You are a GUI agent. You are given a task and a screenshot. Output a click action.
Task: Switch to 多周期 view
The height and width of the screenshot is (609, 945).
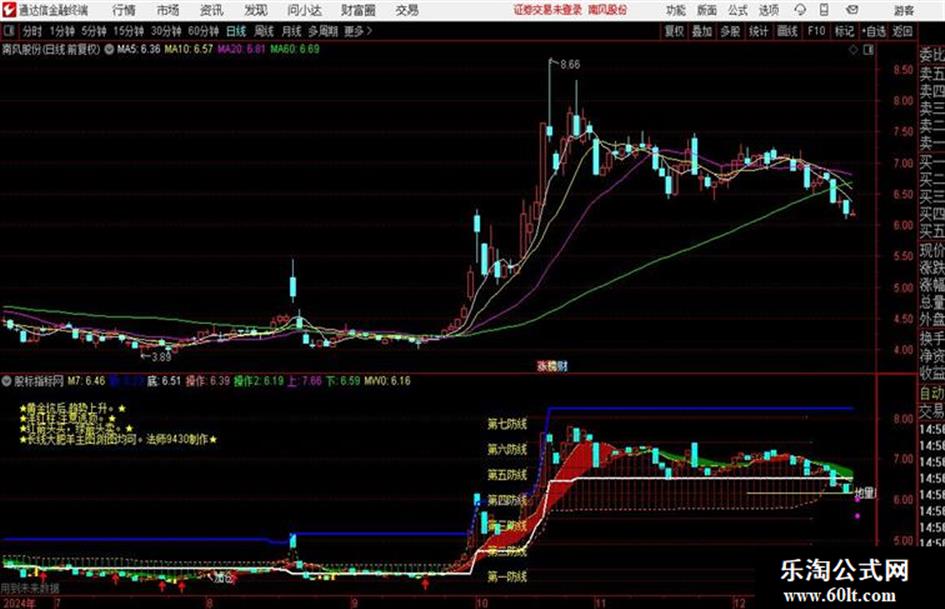(323, 31)
